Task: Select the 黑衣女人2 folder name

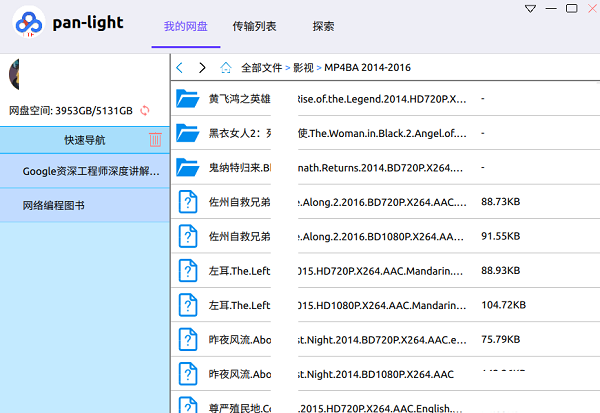Action: point(240,133)
